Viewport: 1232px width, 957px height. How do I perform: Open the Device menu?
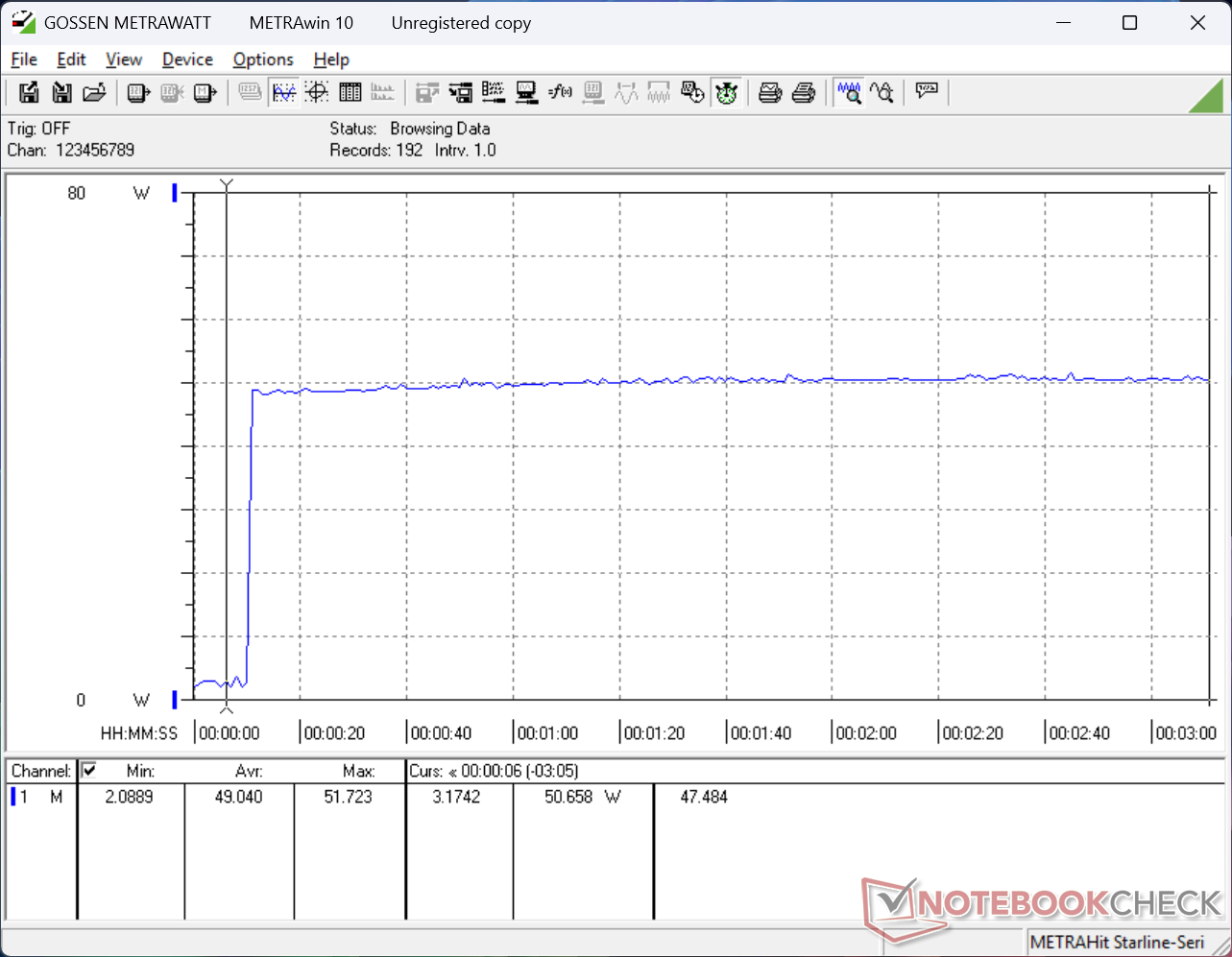(x=187, y=60)
